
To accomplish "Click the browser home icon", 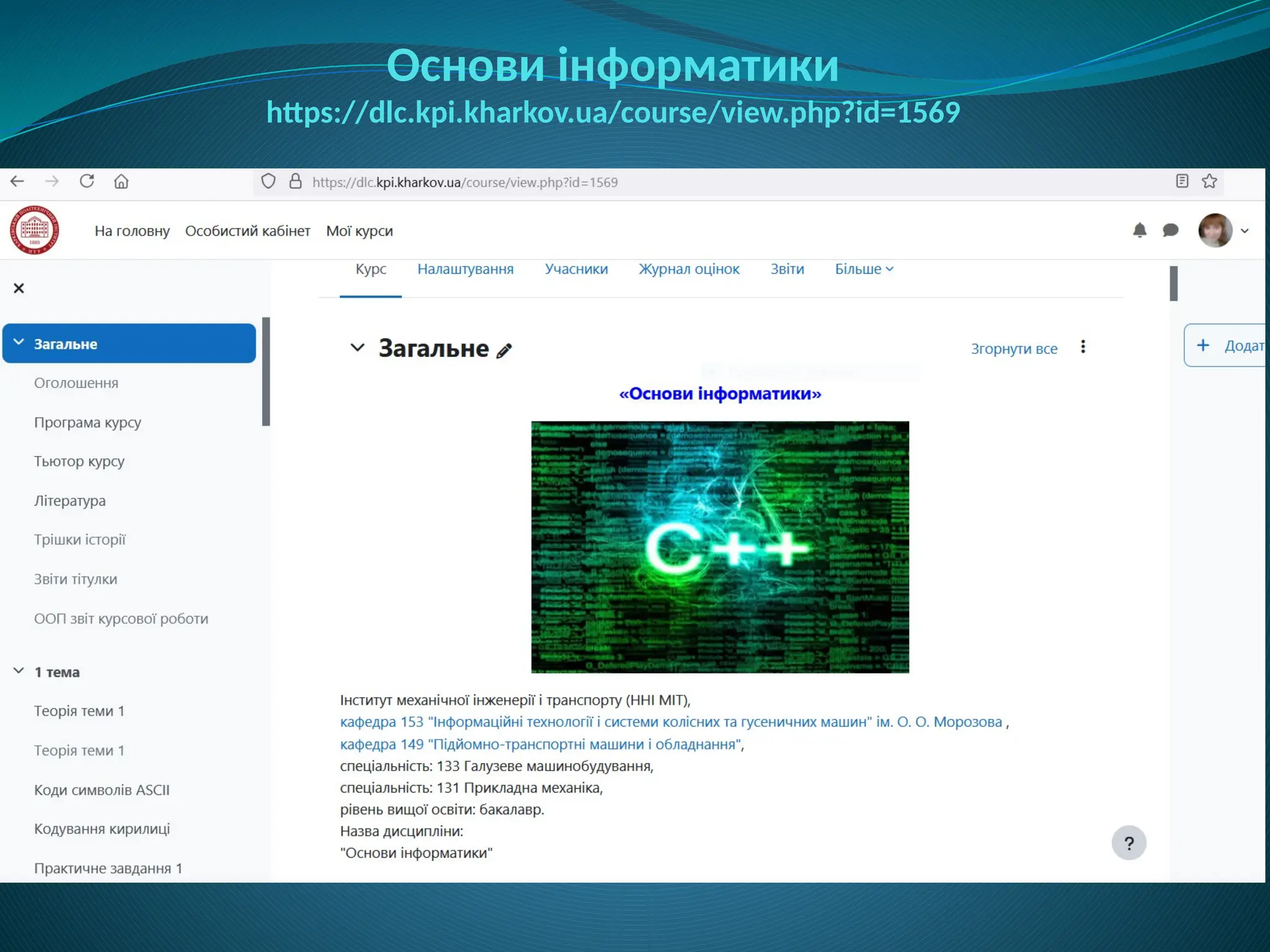I will 121,182.
